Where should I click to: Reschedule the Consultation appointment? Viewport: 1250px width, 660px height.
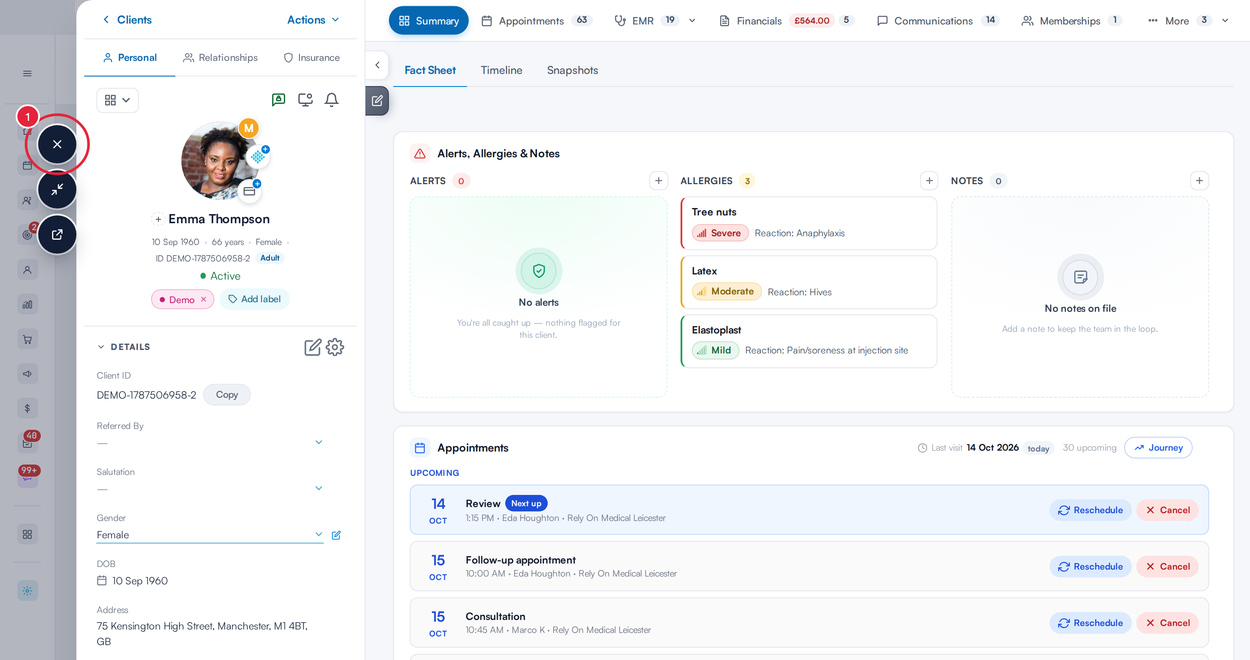coord(1090,623)
